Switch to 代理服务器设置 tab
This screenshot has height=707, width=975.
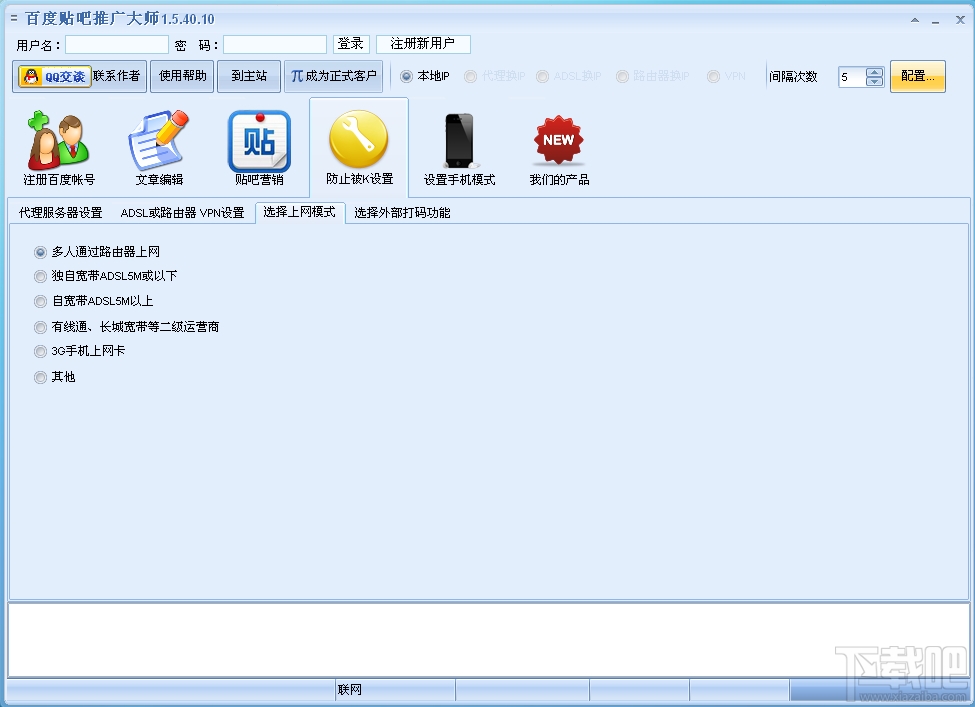pos(60,213)
